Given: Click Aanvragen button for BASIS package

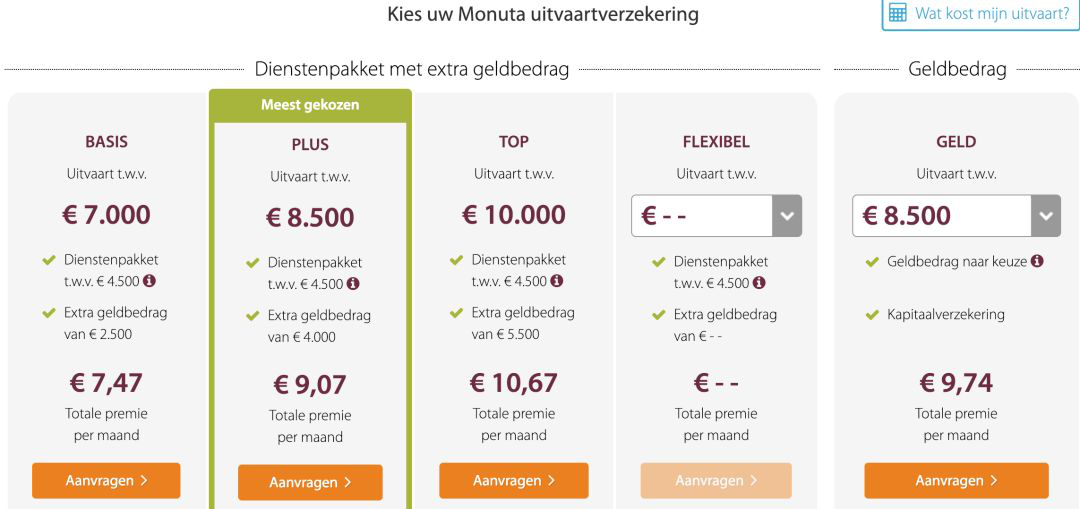Looking at the screenshot, I should [x=106, y=481].
